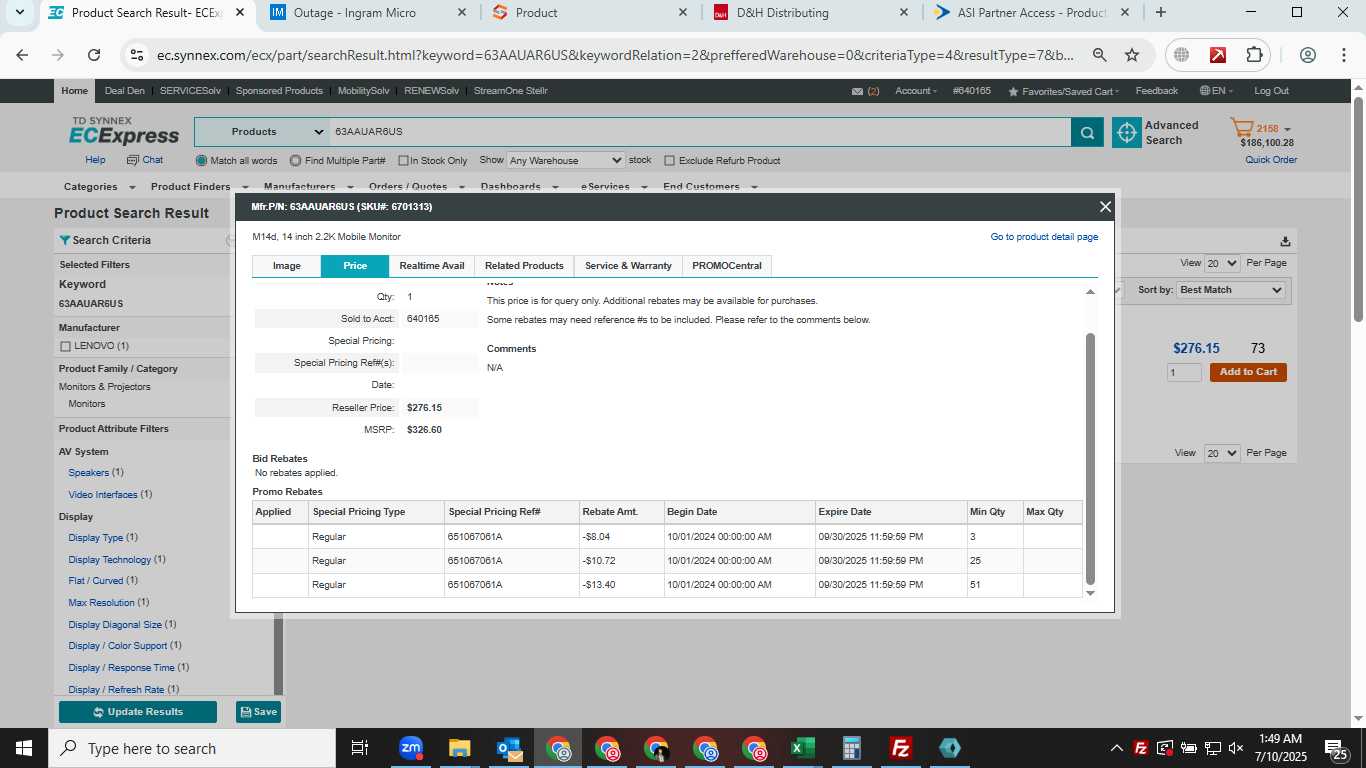Click Save filter button
The height and width of the screenshot is (768, 1366).
click(x=258, y=712)
